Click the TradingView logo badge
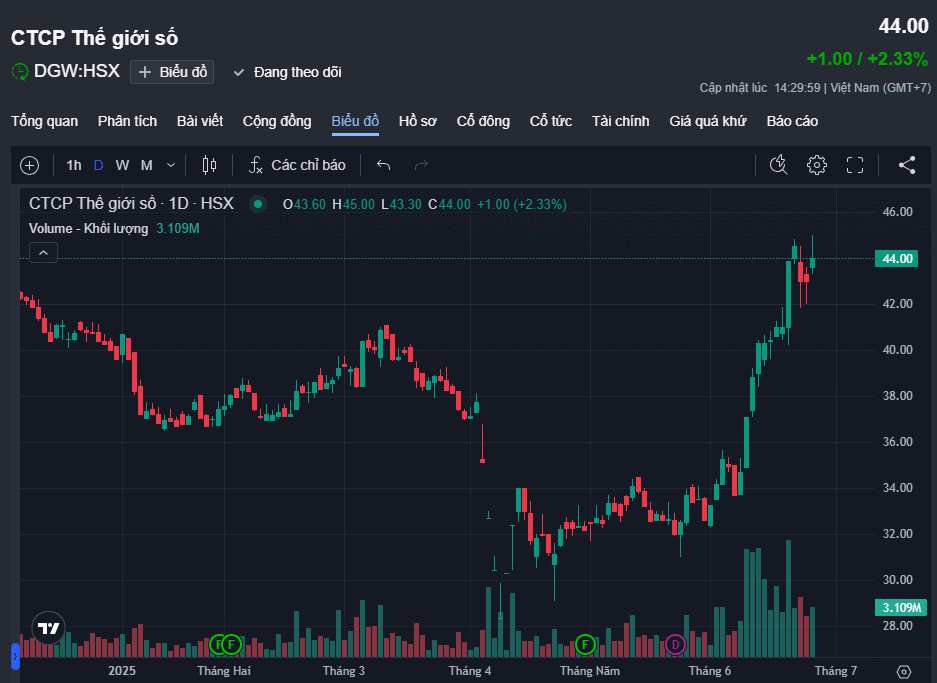 [48, 628]
